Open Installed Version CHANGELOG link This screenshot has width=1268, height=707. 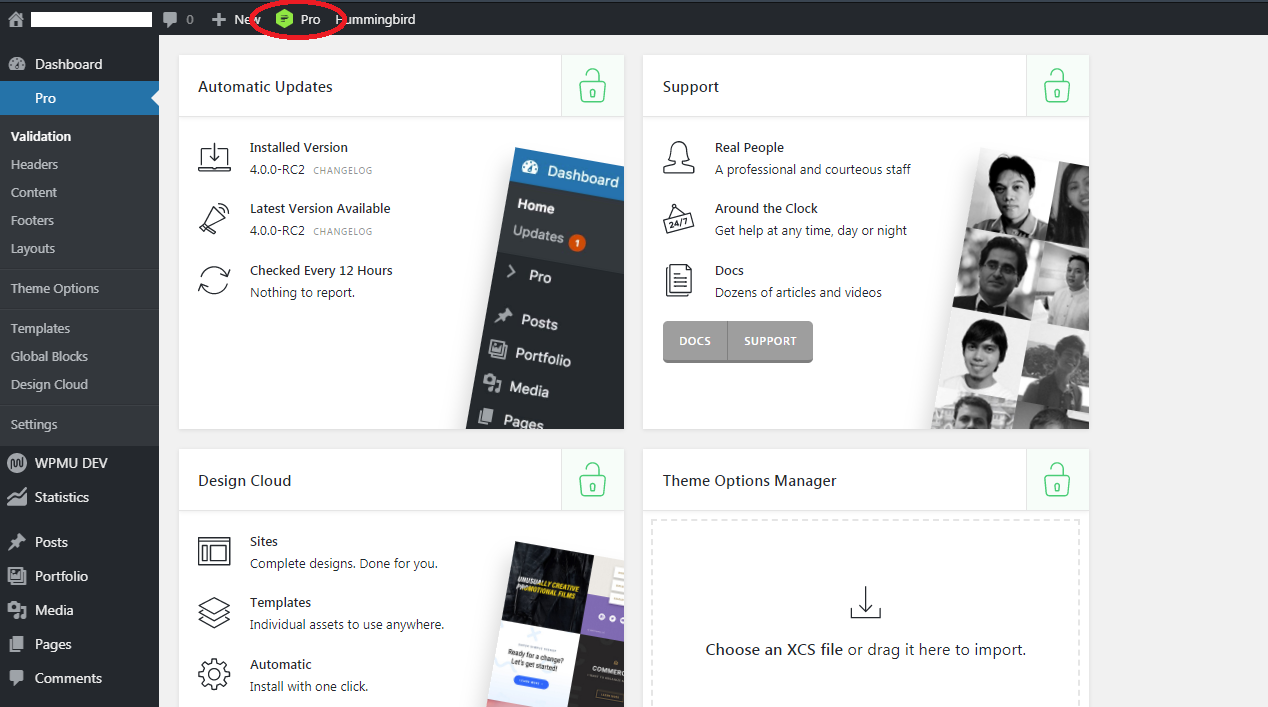343,171
